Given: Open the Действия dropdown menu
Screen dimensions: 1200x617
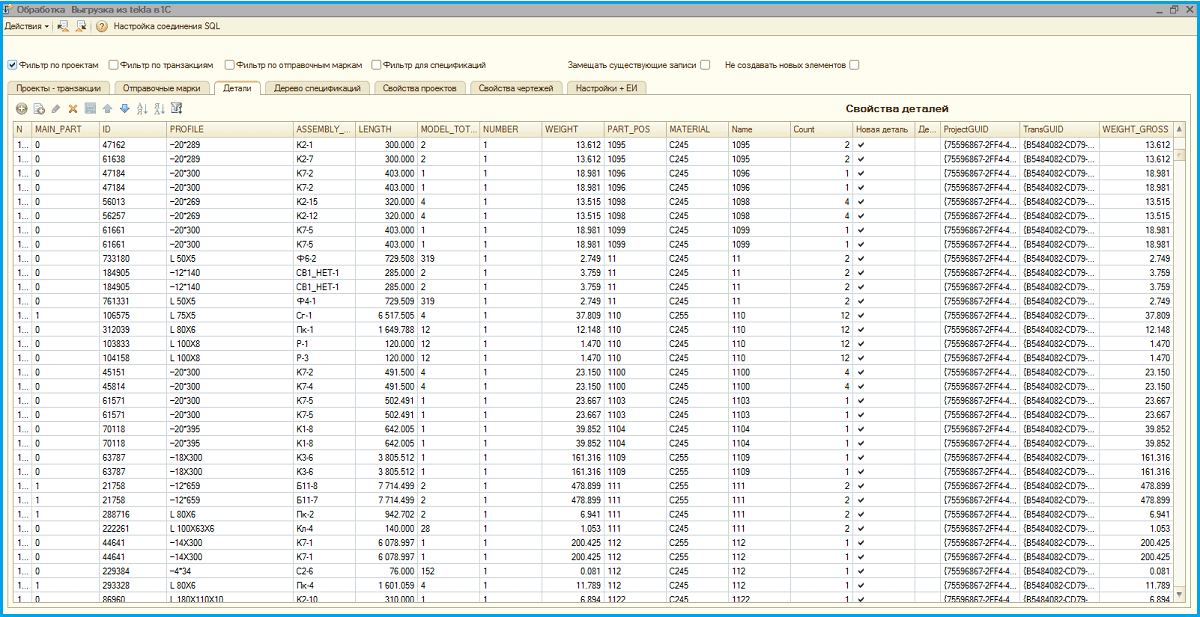Looking at the screenshot, I should 27,26.
